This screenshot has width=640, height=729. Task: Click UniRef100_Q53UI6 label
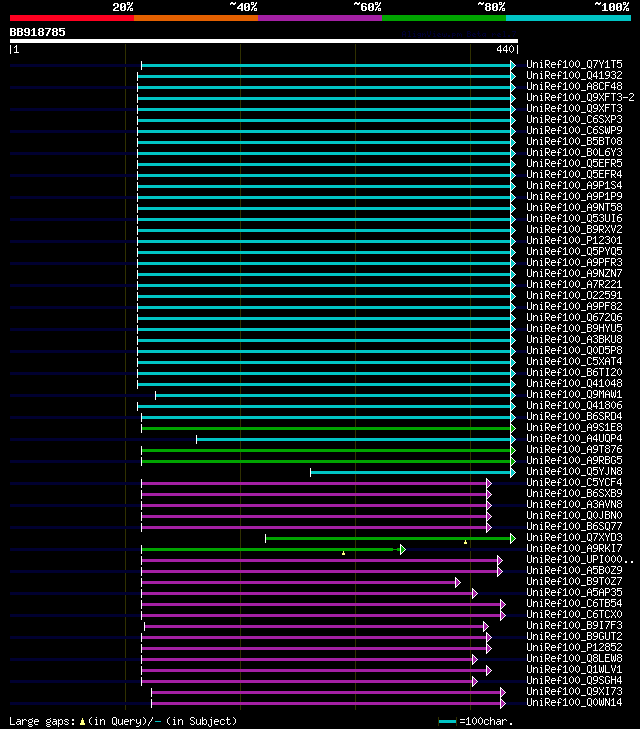(574, 219)
